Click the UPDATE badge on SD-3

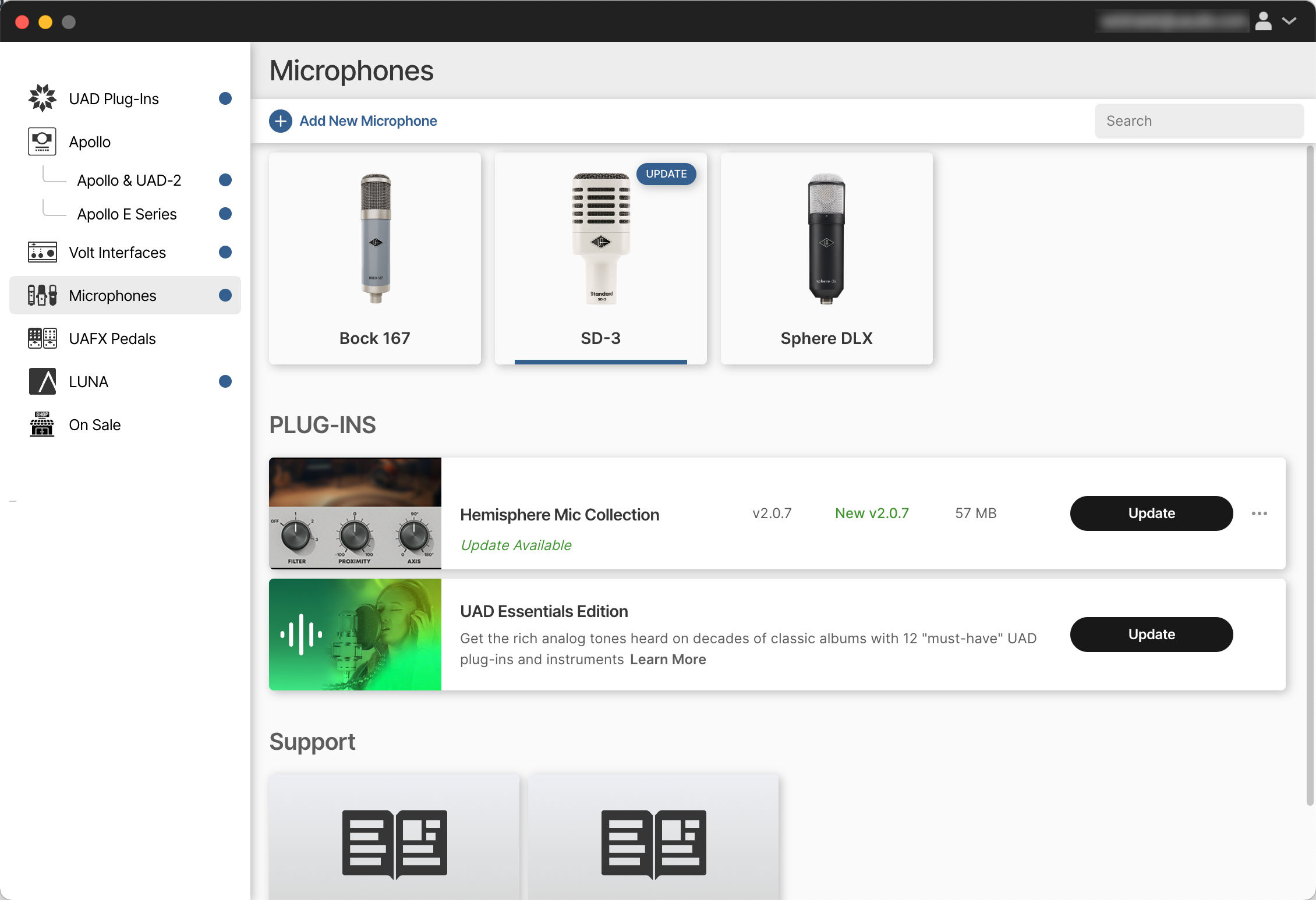click(666, 173)
